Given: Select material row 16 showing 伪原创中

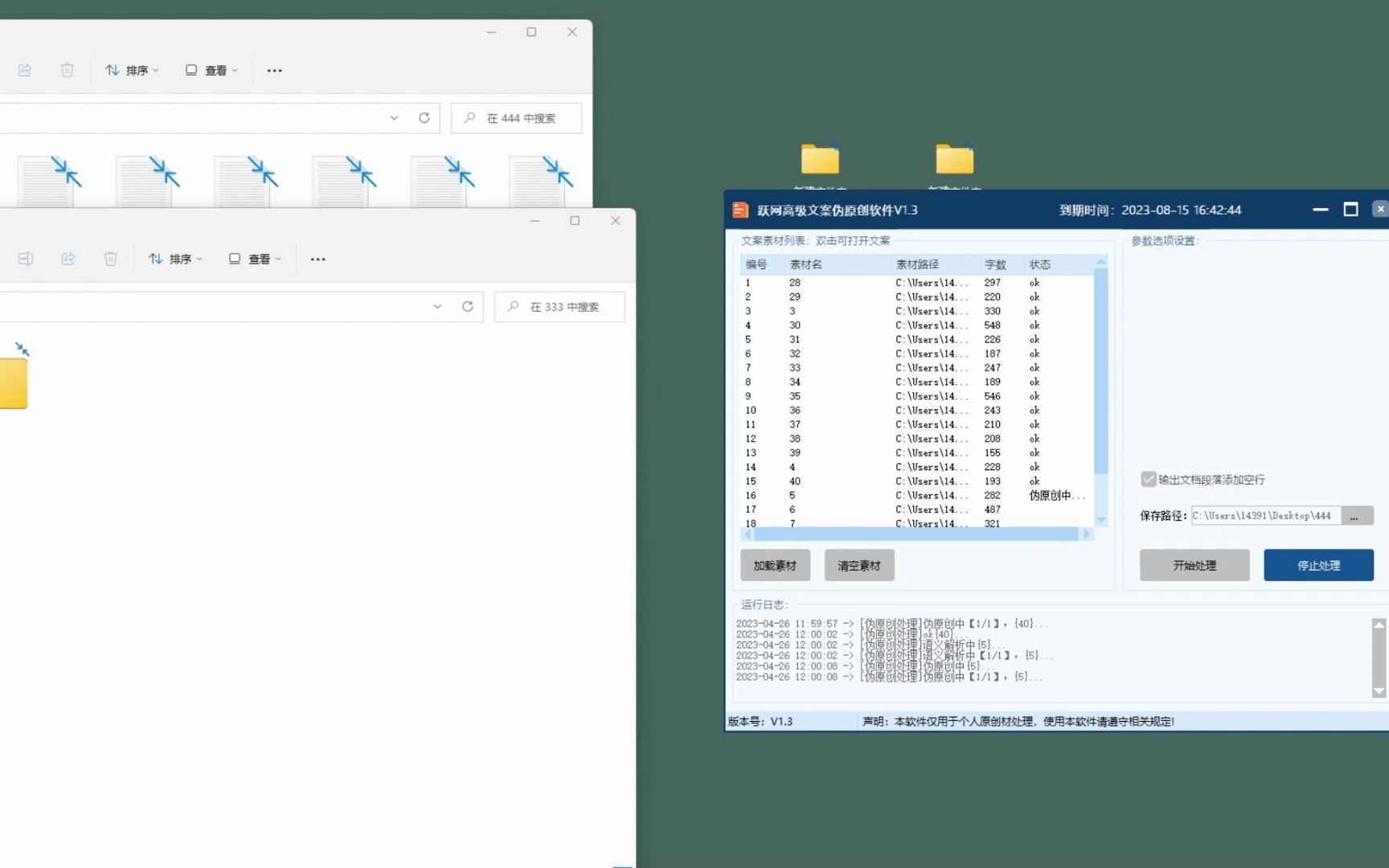Looking at the screenshot, I should (916, 496).
